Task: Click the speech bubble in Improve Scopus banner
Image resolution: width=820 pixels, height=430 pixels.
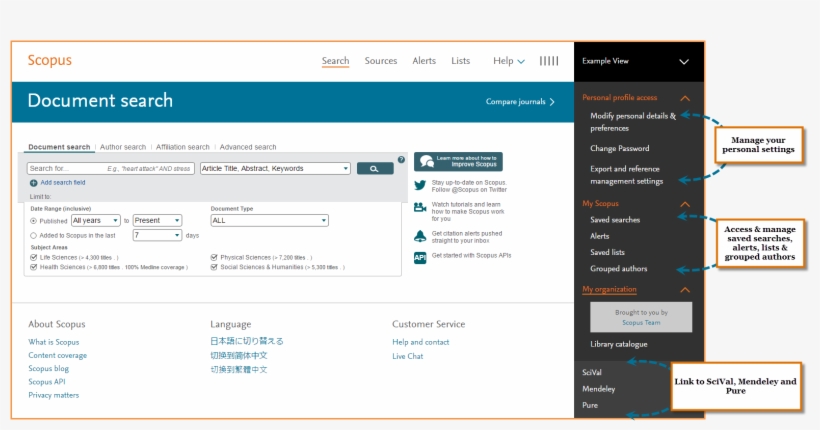Action: click(x=427, y=162)
